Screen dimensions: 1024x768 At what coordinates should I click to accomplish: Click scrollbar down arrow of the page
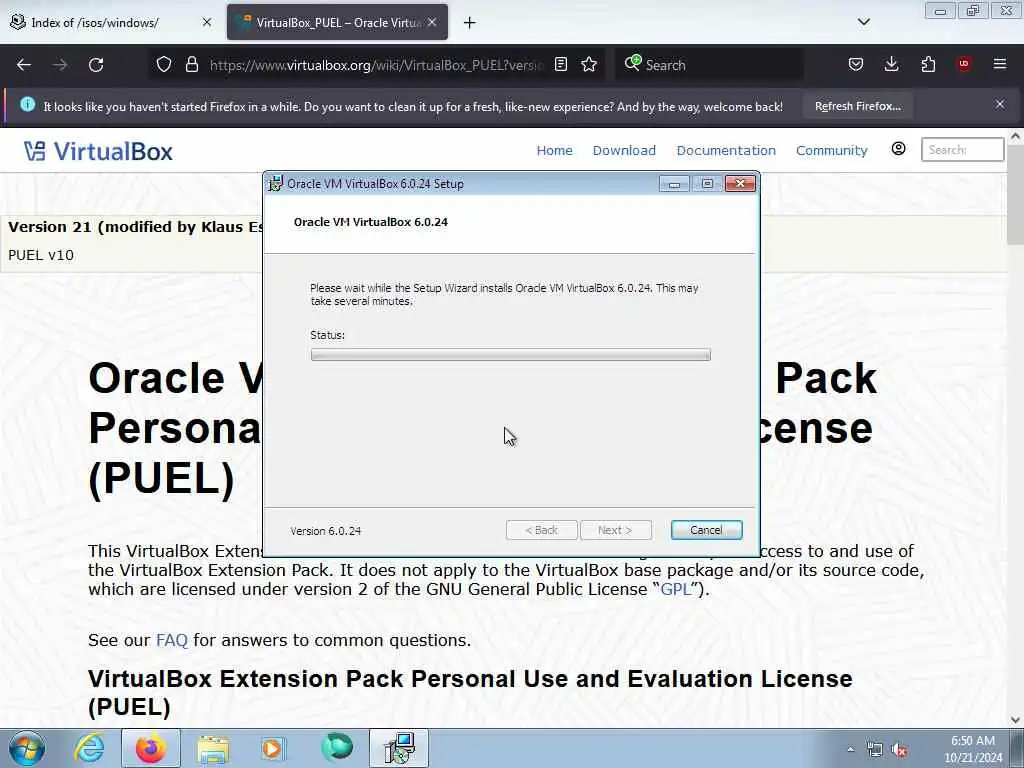click(x=1015, y=720)
